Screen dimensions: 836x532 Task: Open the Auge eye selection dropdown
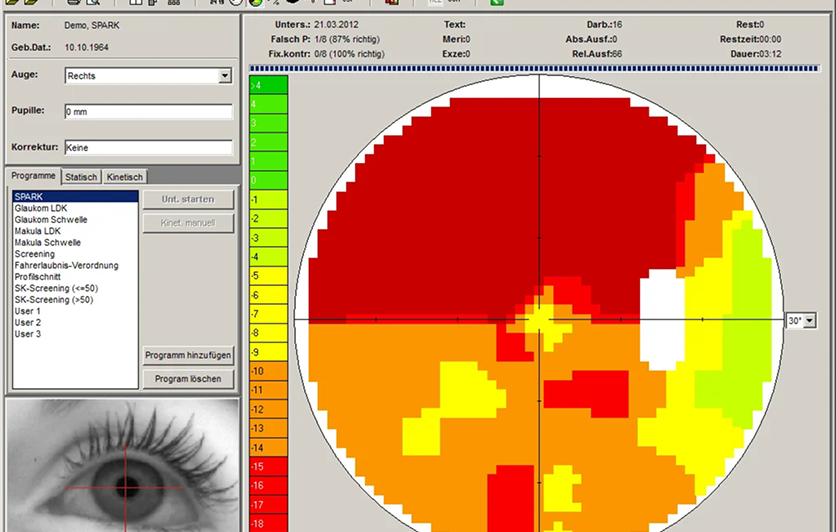225,76
